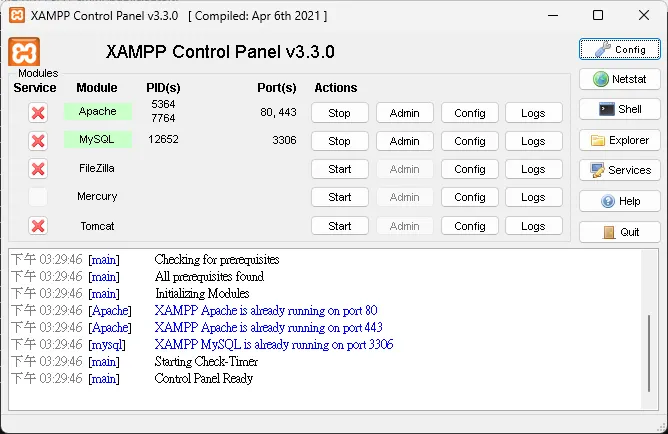Click MySQL PID 12652
The width and height of the screenshot is (668, 434).
pos(163,139)
